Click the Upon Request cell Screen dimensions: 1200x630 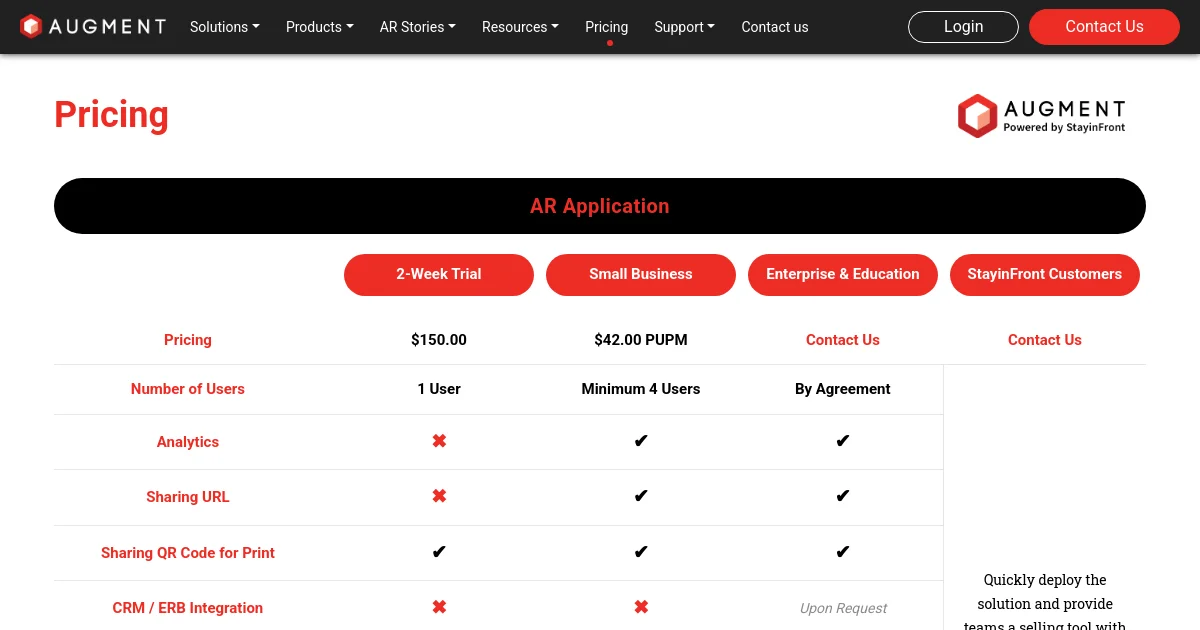tap(843, 608)
